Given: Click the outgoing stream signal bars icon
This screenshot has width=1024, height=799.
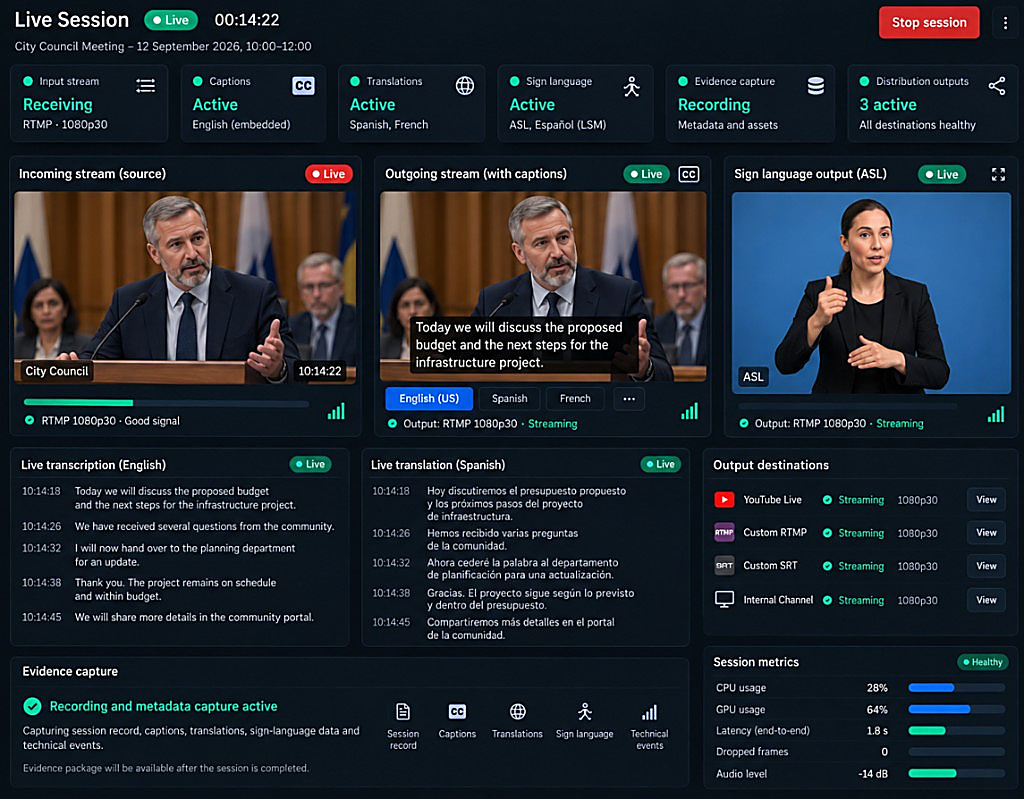Looking at the screenshot, I should coord(690,411).
